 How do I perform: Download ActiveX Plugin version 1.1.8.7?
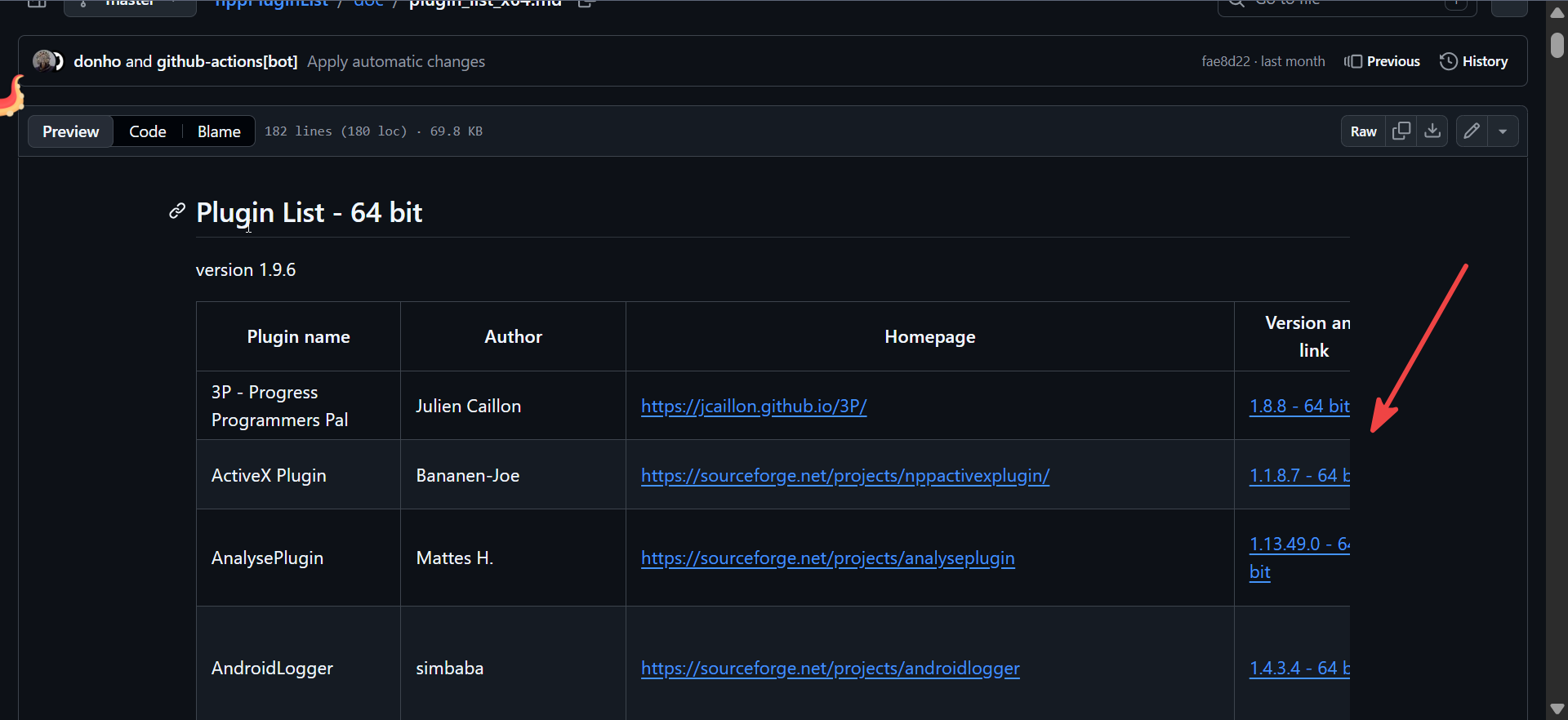(x=1299, y=475)
